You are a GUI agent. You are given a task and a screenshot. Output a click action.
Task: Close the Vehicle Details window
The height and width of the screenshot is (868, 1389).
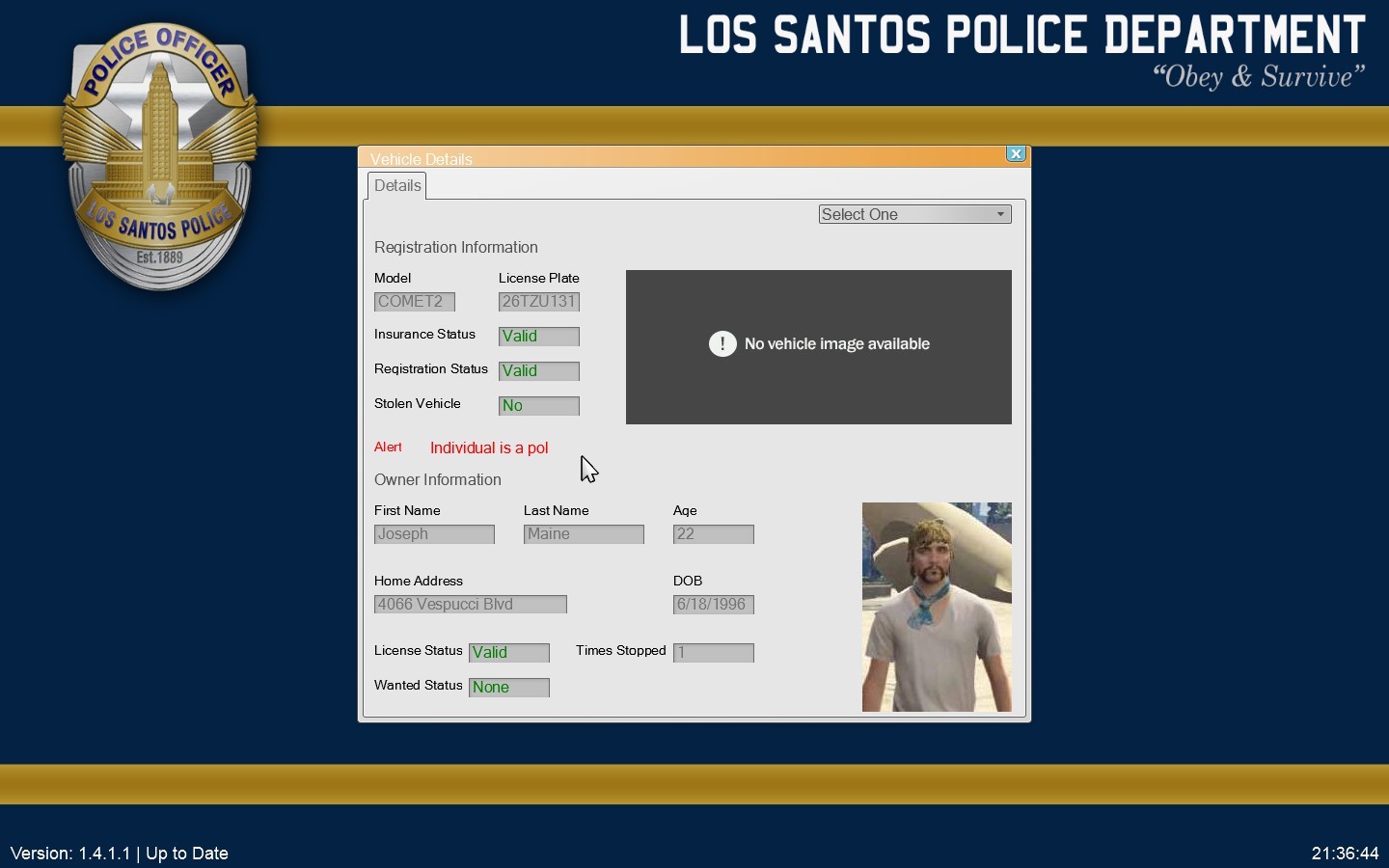point(1017,154)
